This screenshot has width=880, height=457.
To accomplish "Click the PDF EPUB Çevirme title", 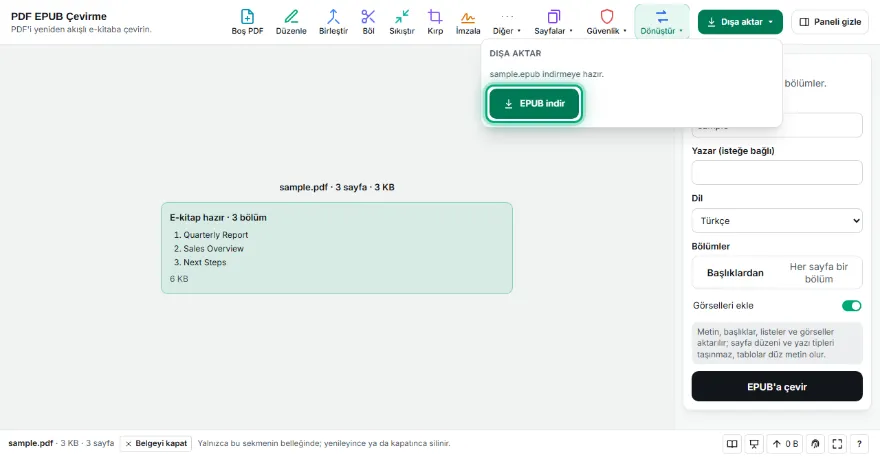I will pyautogui.click(x=59, y=16).
